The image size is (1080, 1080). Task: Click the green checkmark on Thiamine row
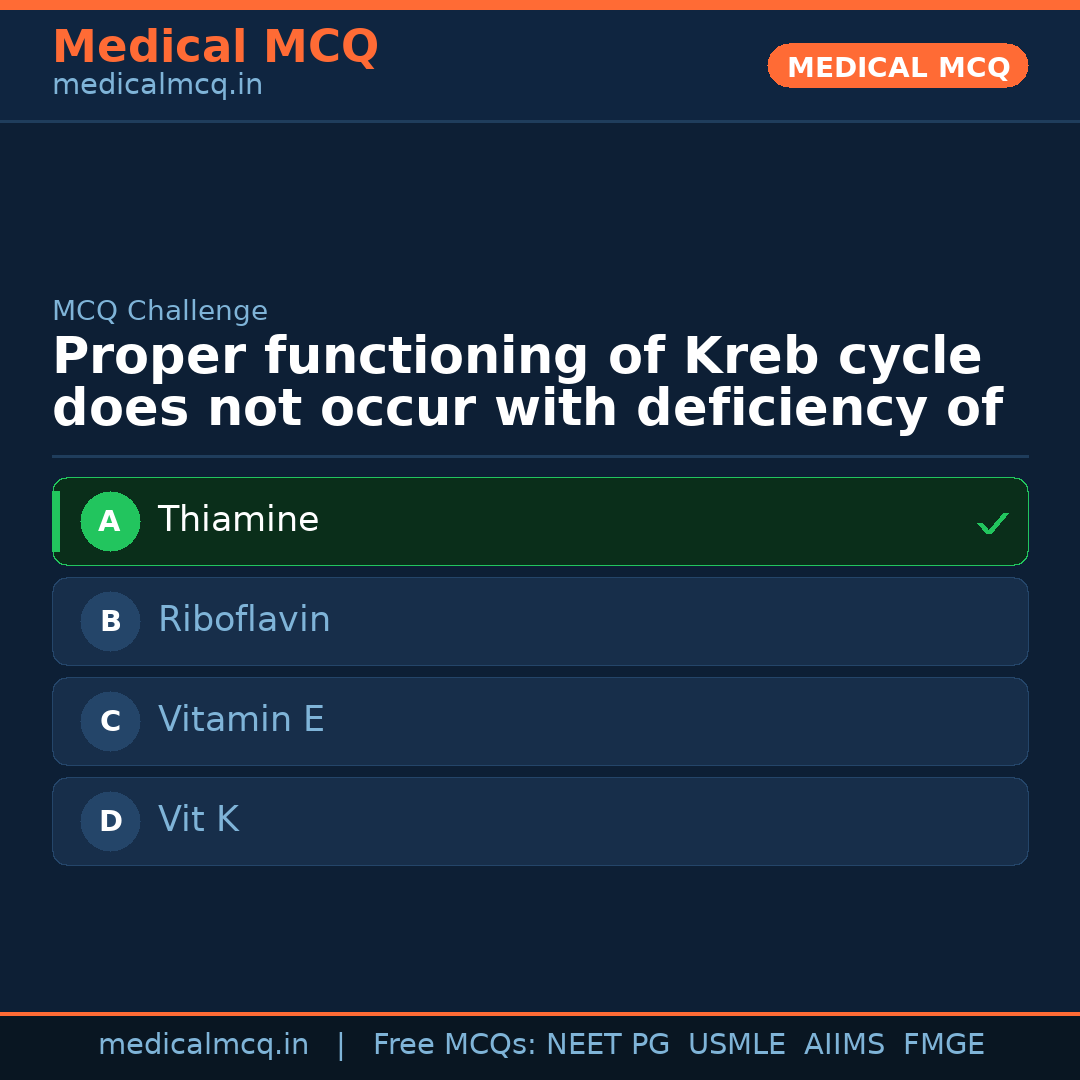tap(992, 523)
